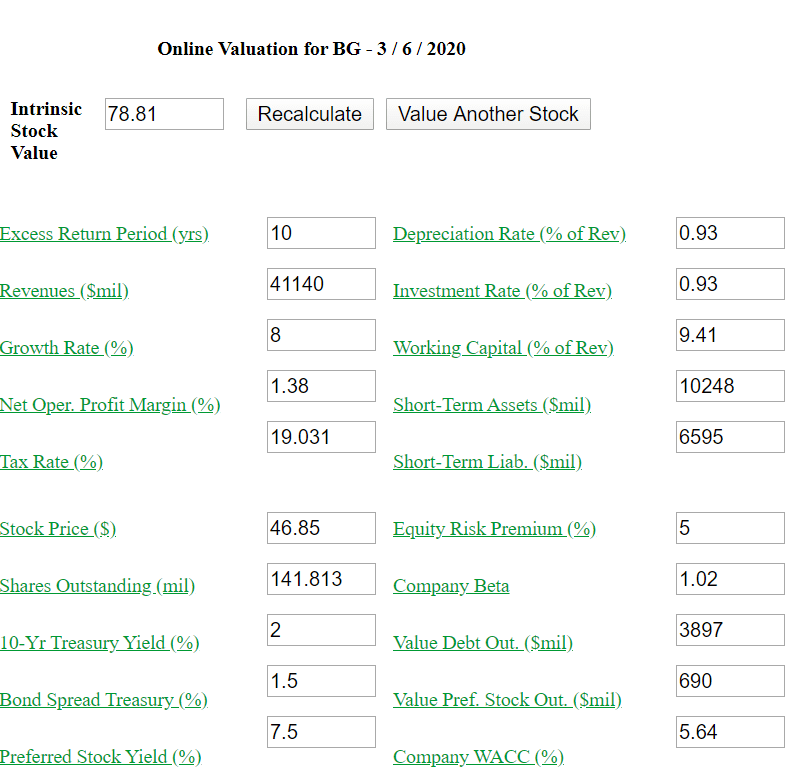Visit the Net Oper. Profit Margin link

click(110, 405)
